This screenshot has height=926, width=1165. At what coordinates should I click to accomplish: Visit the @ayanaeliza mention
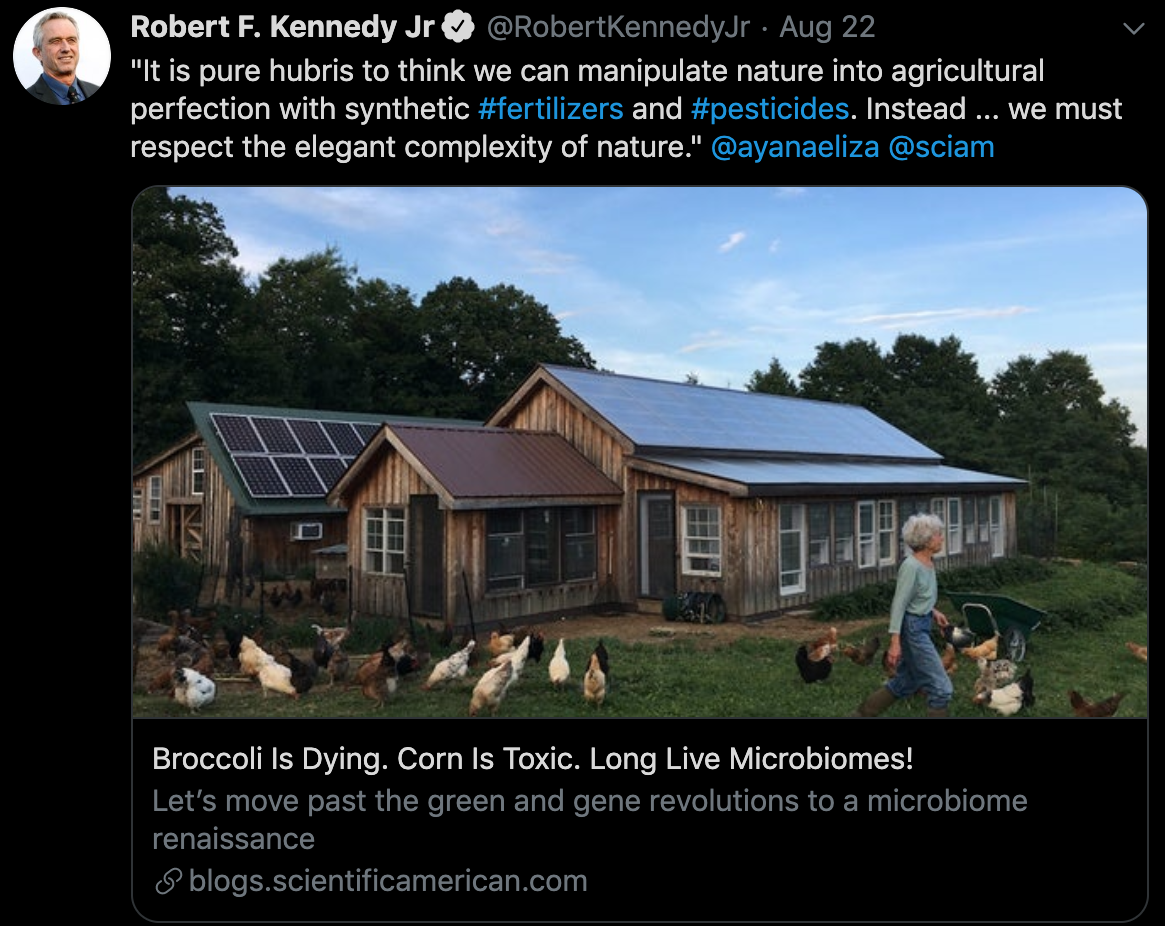795,148
